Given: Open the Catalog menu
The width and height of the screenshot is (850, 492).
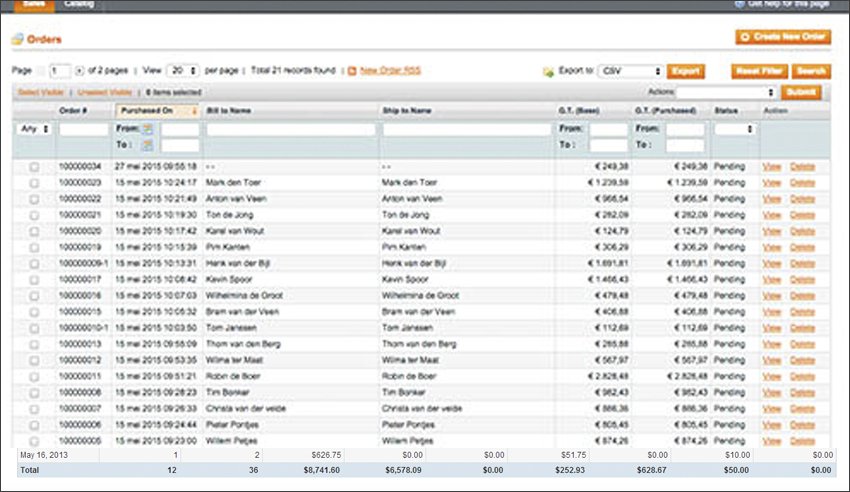Looking at the screenshot, I should (x=79, y=4).
